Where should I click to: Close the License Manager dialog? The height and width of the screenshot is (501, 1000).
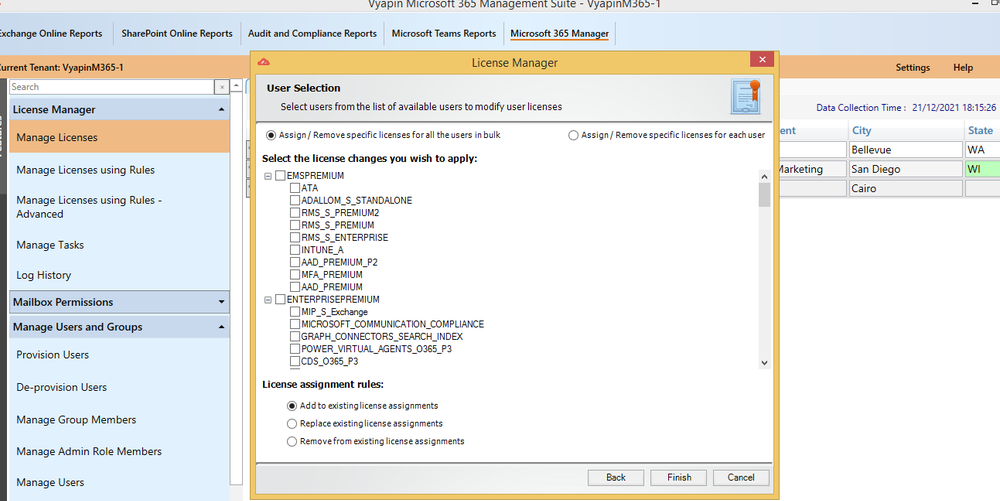coord(762,59)
